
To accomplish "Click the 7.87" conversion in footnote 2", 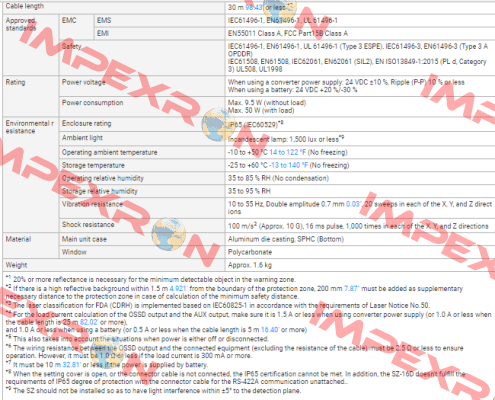I will click(352, 289).
